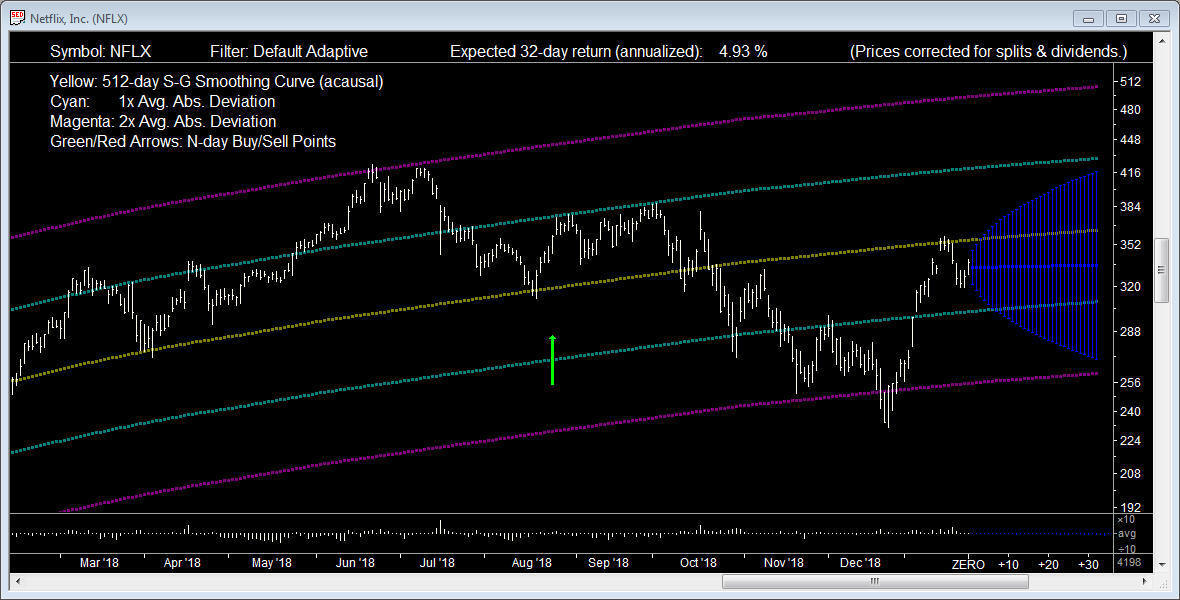The height and width of the screenshot is (600, 1180).
Task: Click the 384 price axis label
Action: (x=1130, y=207)
